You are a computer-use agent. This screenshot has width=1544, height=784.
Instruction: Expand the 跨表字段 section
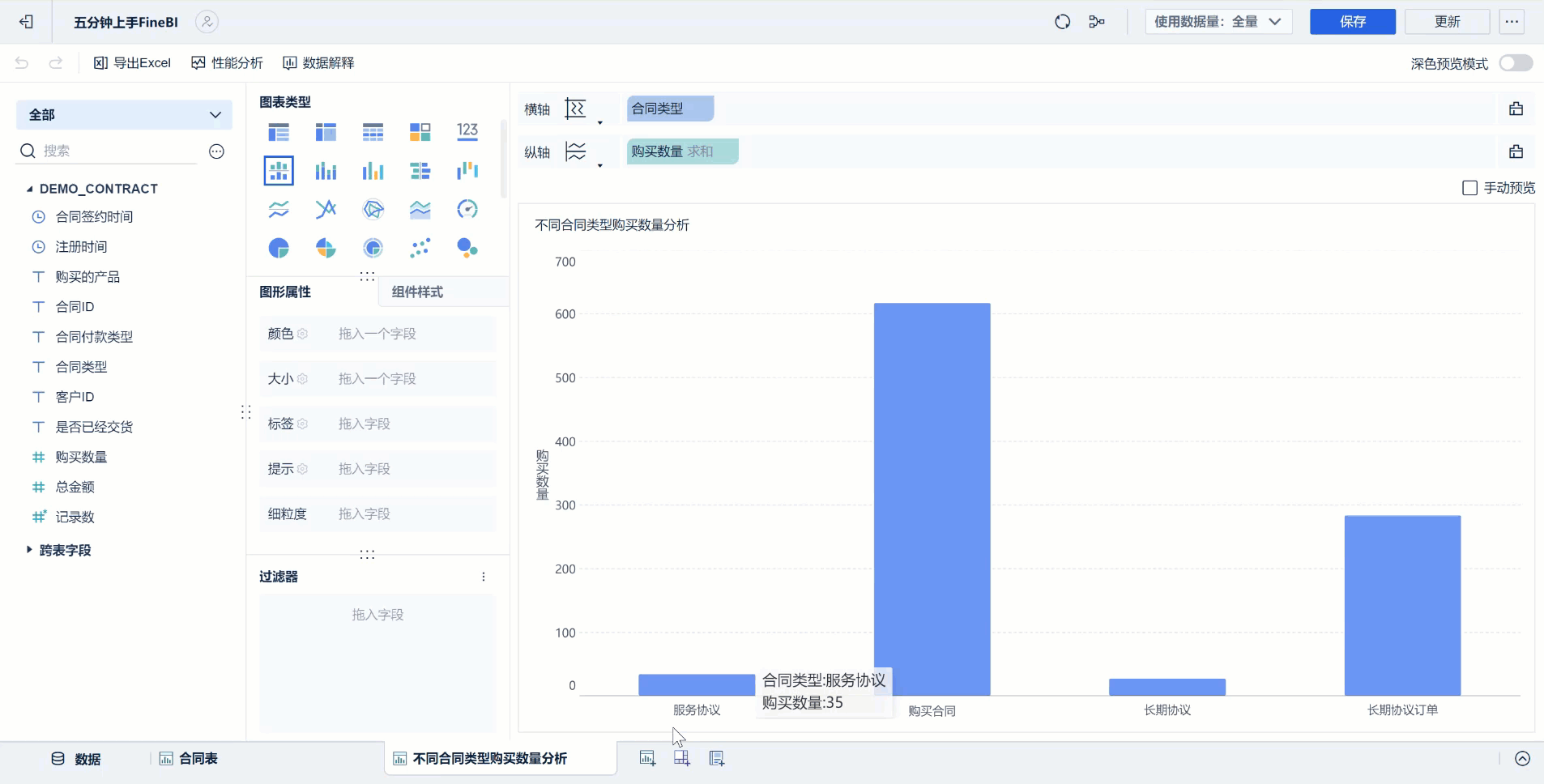(x=30, y=550)
